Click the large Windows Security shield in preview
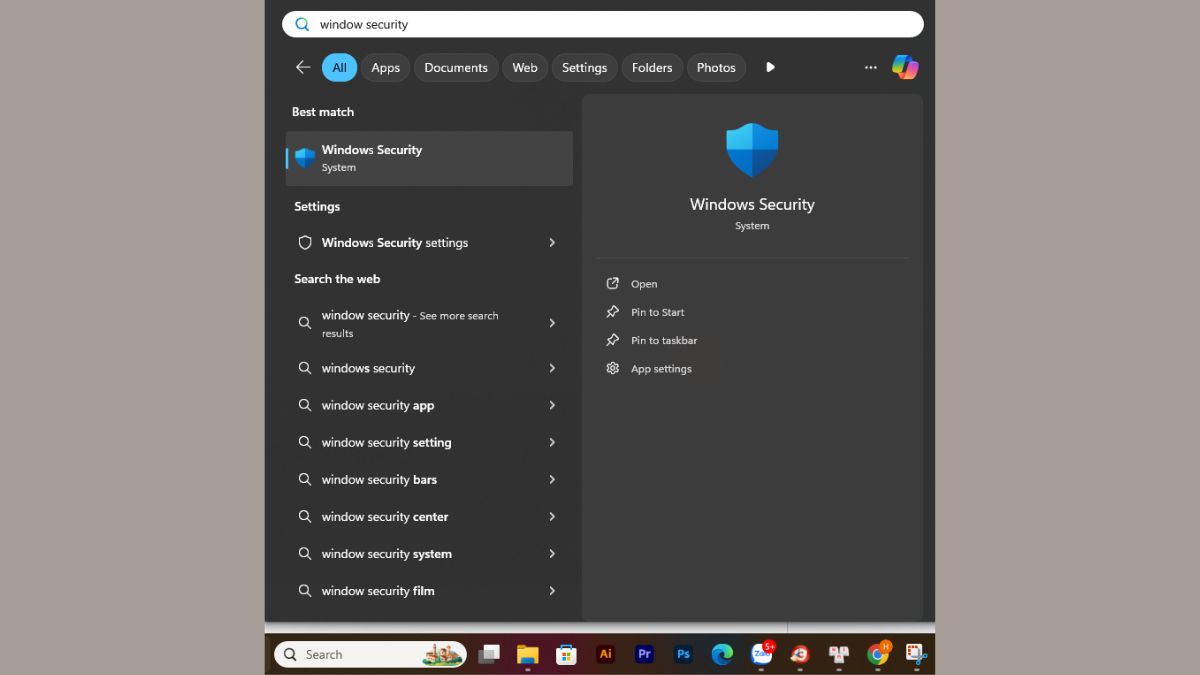Image resolution: width=1200 pixels, height=675 pixels. pyautogui.click(x=752, y=150)
